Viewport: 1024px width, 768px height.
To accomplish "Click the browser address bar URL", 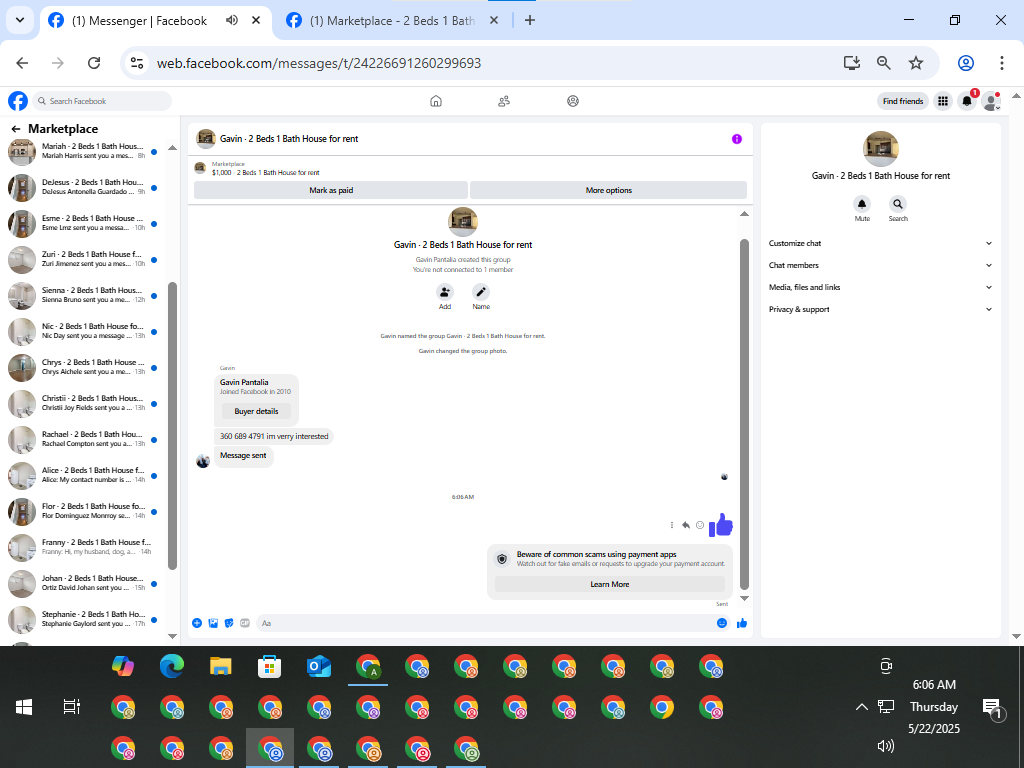I will coord(319,63).
